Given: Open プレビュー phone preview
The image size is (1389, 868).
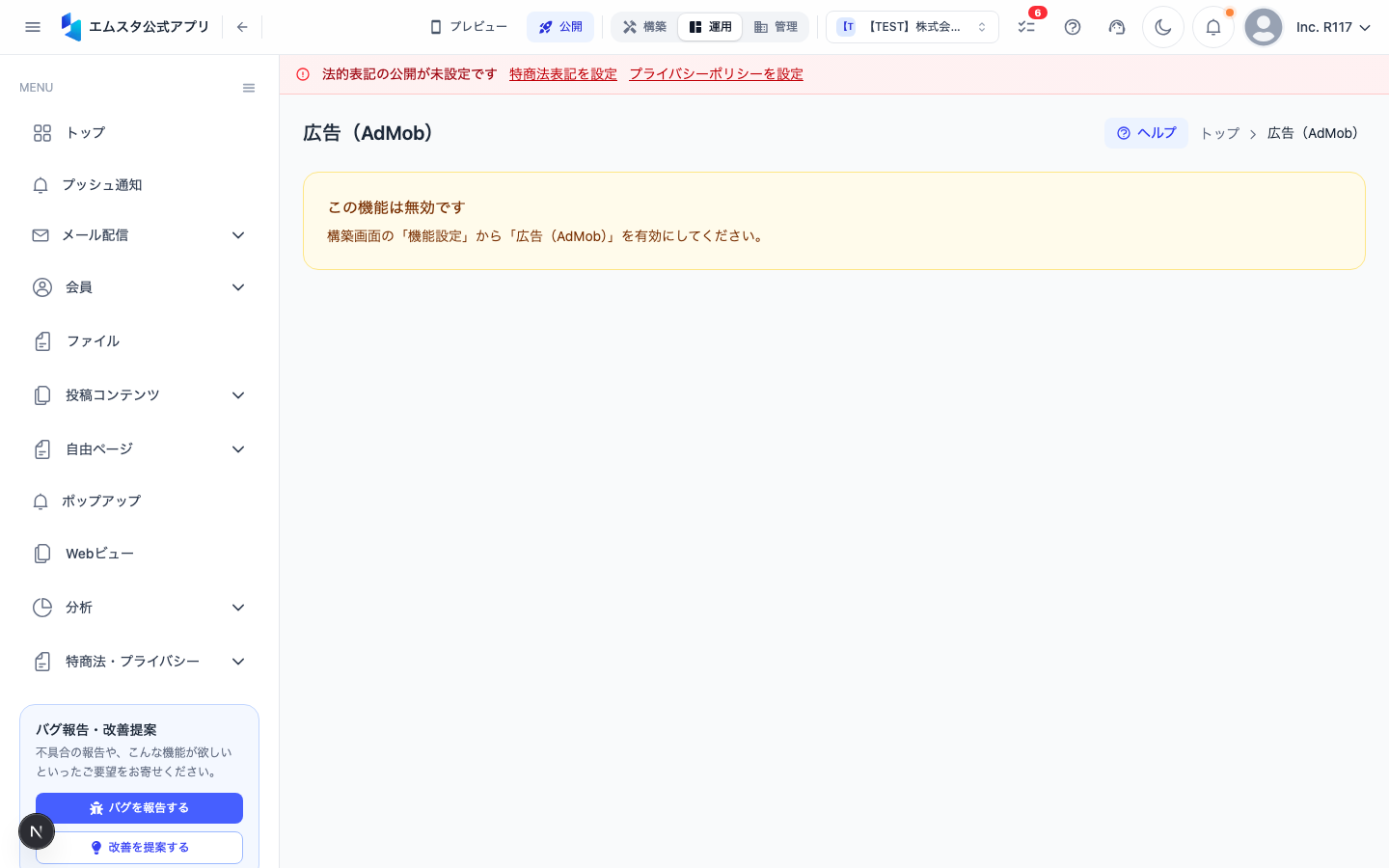Looking at the screenshot, I should tap(469, 27).
